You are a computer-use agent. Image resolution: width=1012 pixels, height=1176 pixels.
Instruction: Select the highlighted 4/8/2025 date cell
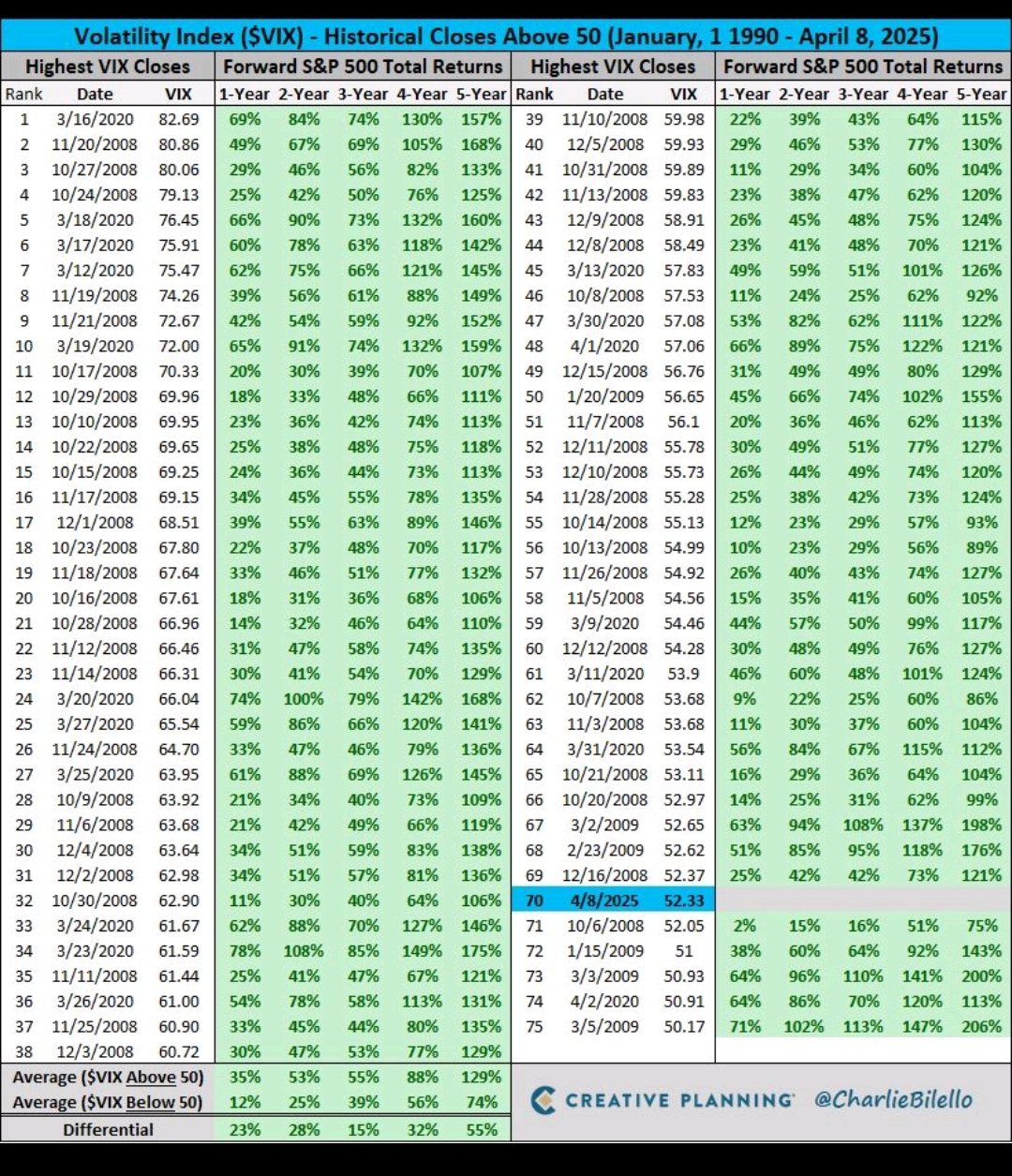(604, 901)
